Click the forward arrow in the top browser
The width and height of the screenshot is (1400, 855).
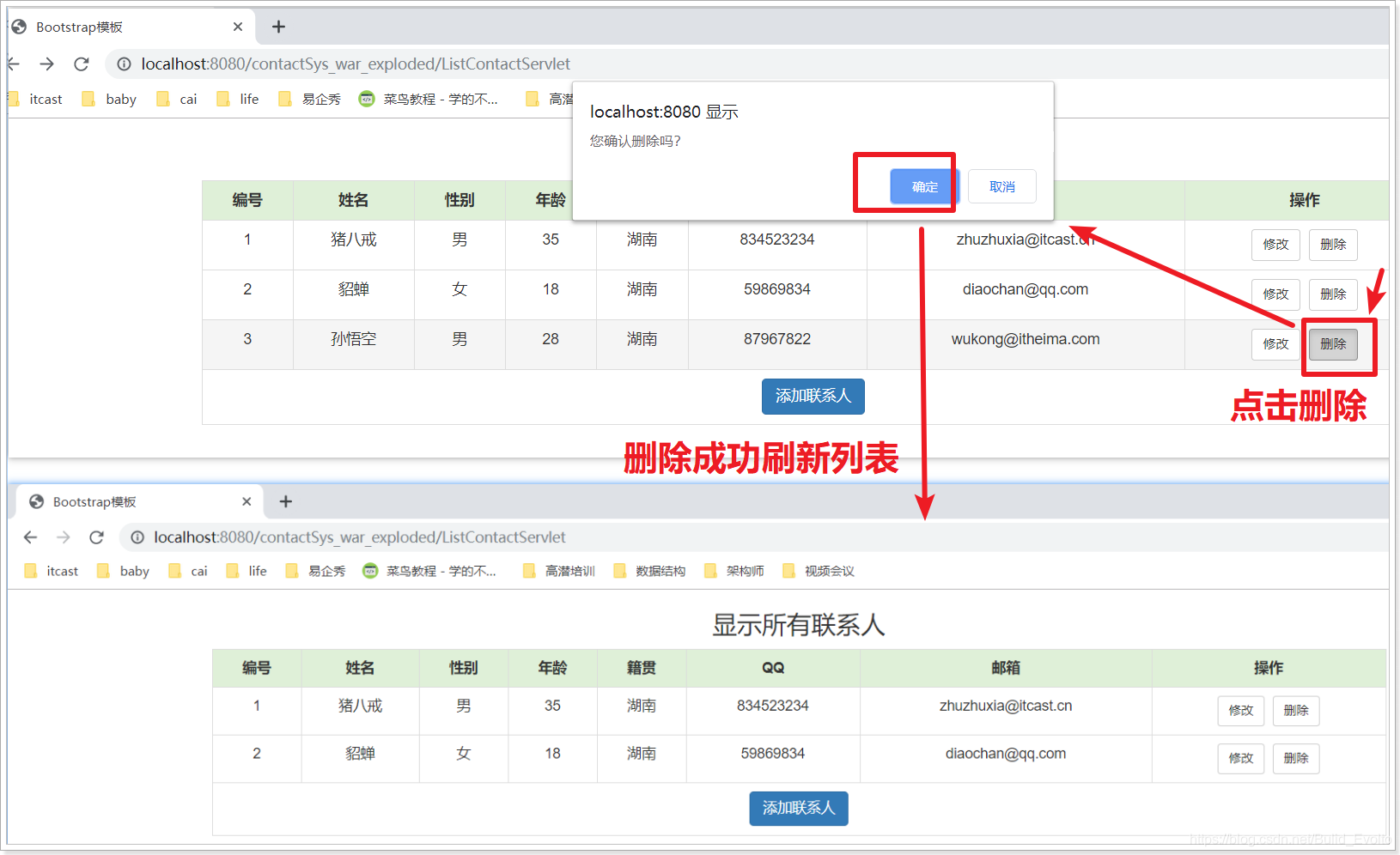pos(46,64)
